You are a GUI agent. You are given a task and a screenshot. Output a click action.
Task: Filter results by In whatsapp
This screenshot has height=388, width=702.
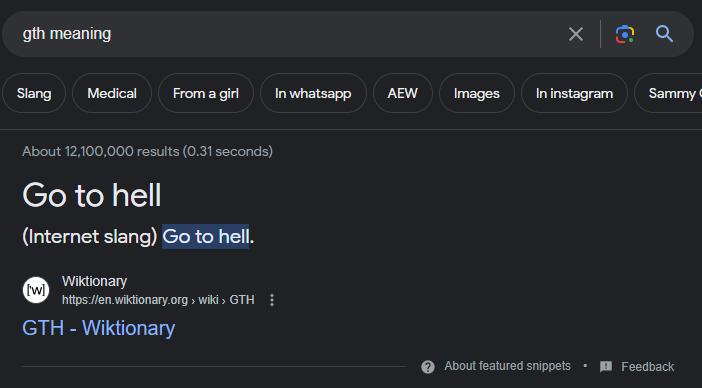(313, 93)
